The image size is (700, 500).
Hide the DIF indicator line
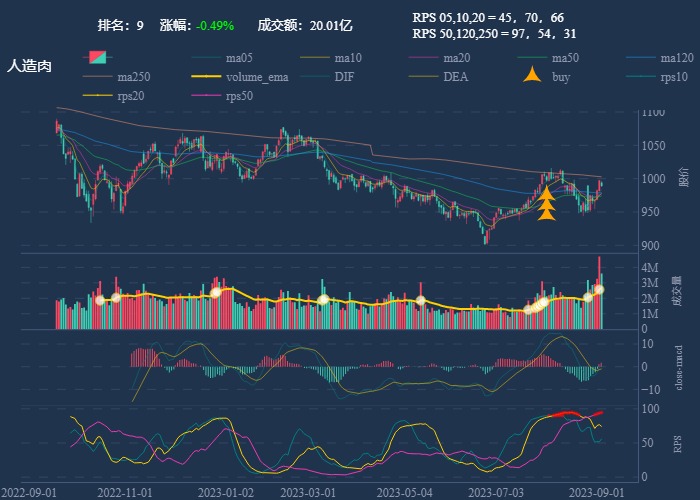(343, 76)
